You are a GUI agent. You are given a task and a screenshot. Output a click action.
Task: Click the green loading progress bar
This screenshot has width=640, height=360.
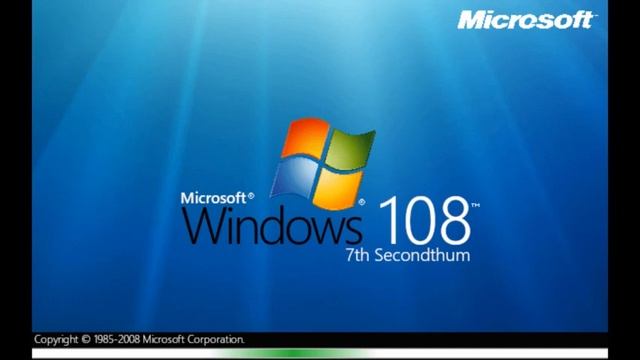click(320, 353)
